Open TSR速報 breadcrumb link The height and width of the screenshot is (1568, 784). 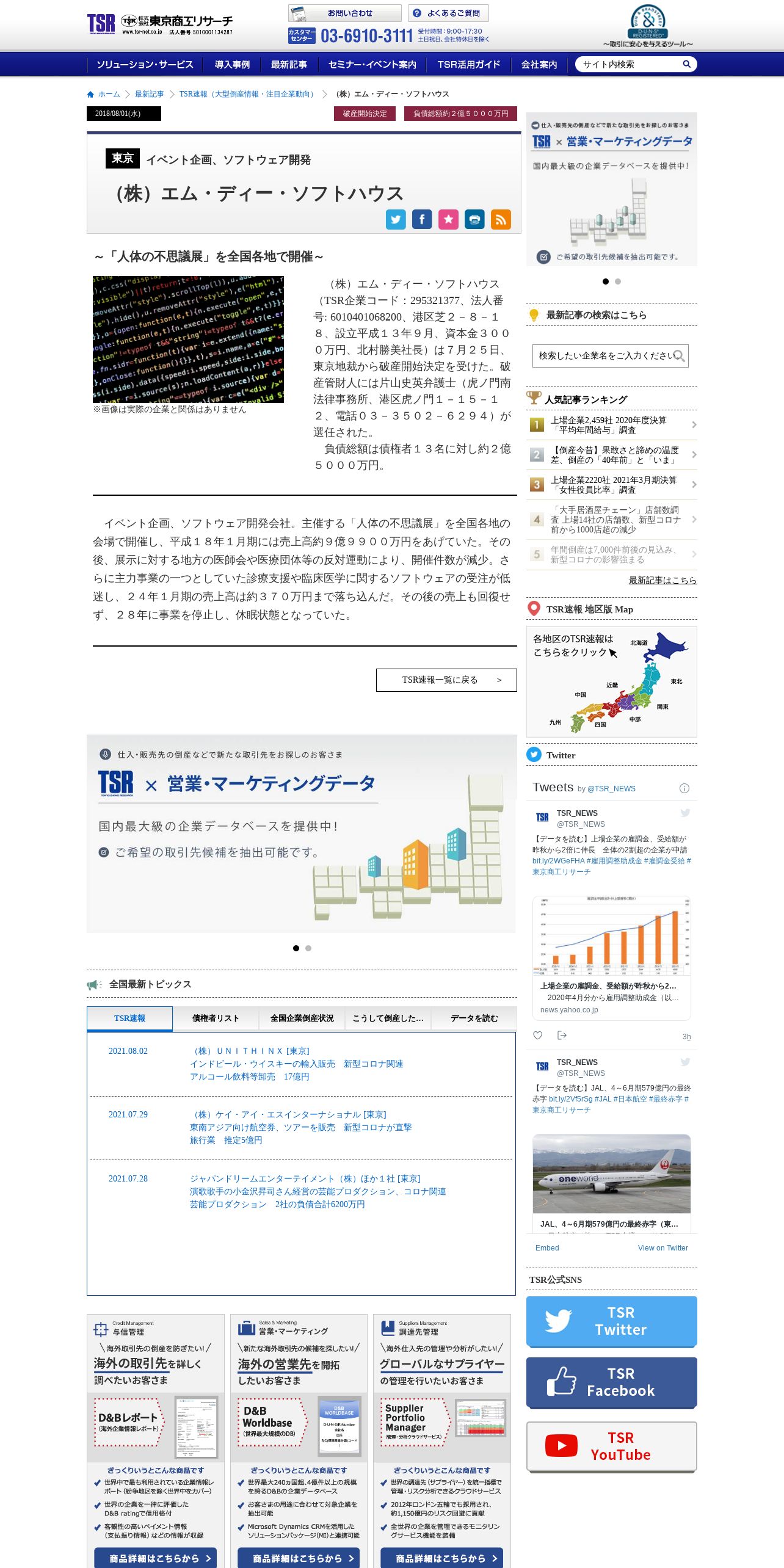pyautogui.click(x=248, y=94)
